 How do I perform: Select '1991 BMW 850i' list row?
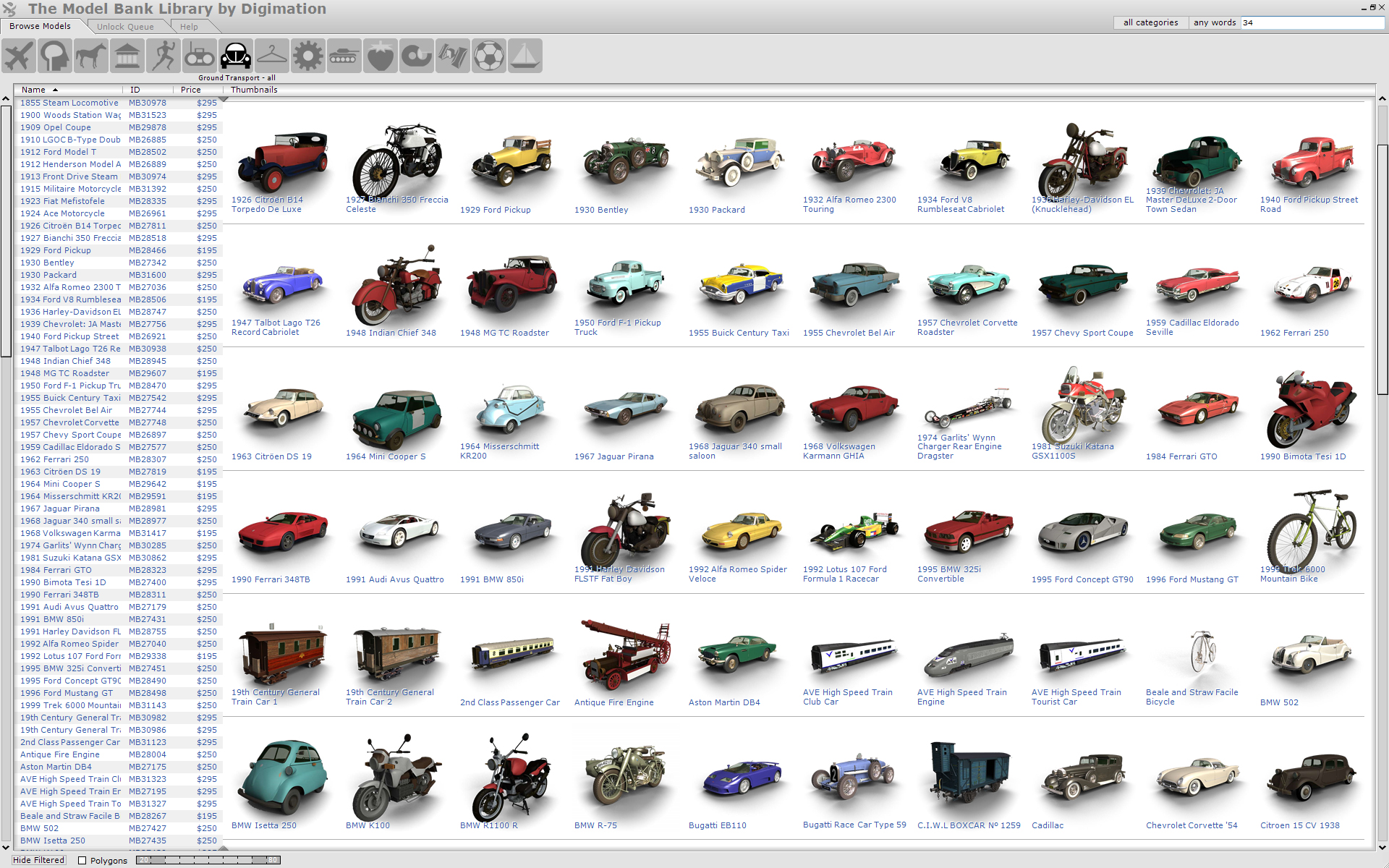tap(118, 619)
